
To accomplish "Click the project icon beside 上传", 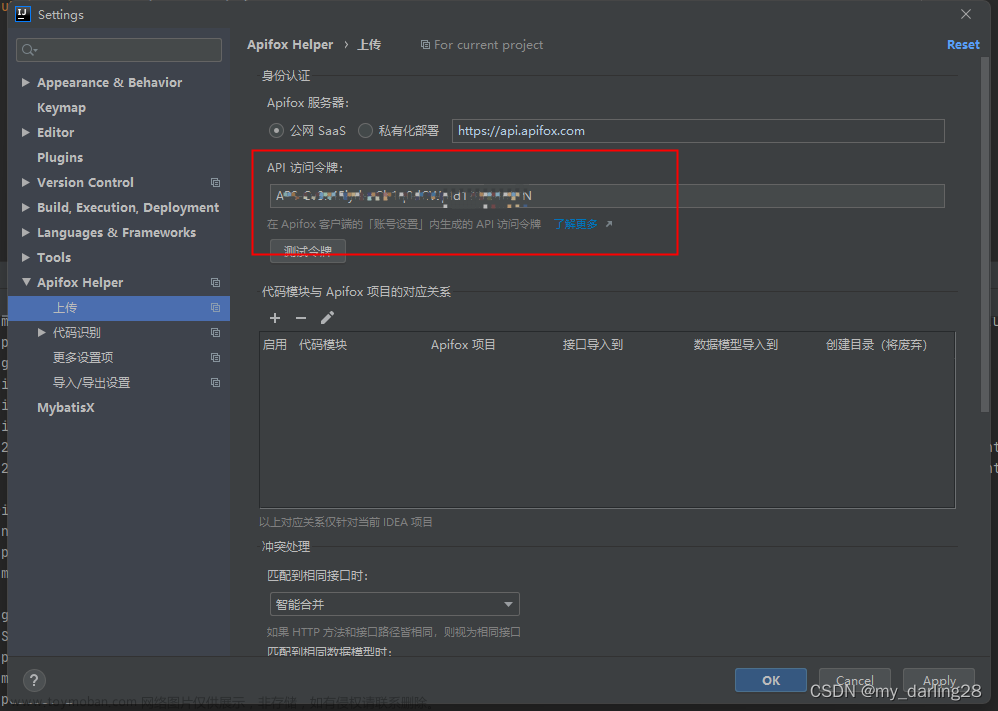I will pos(216,307).
